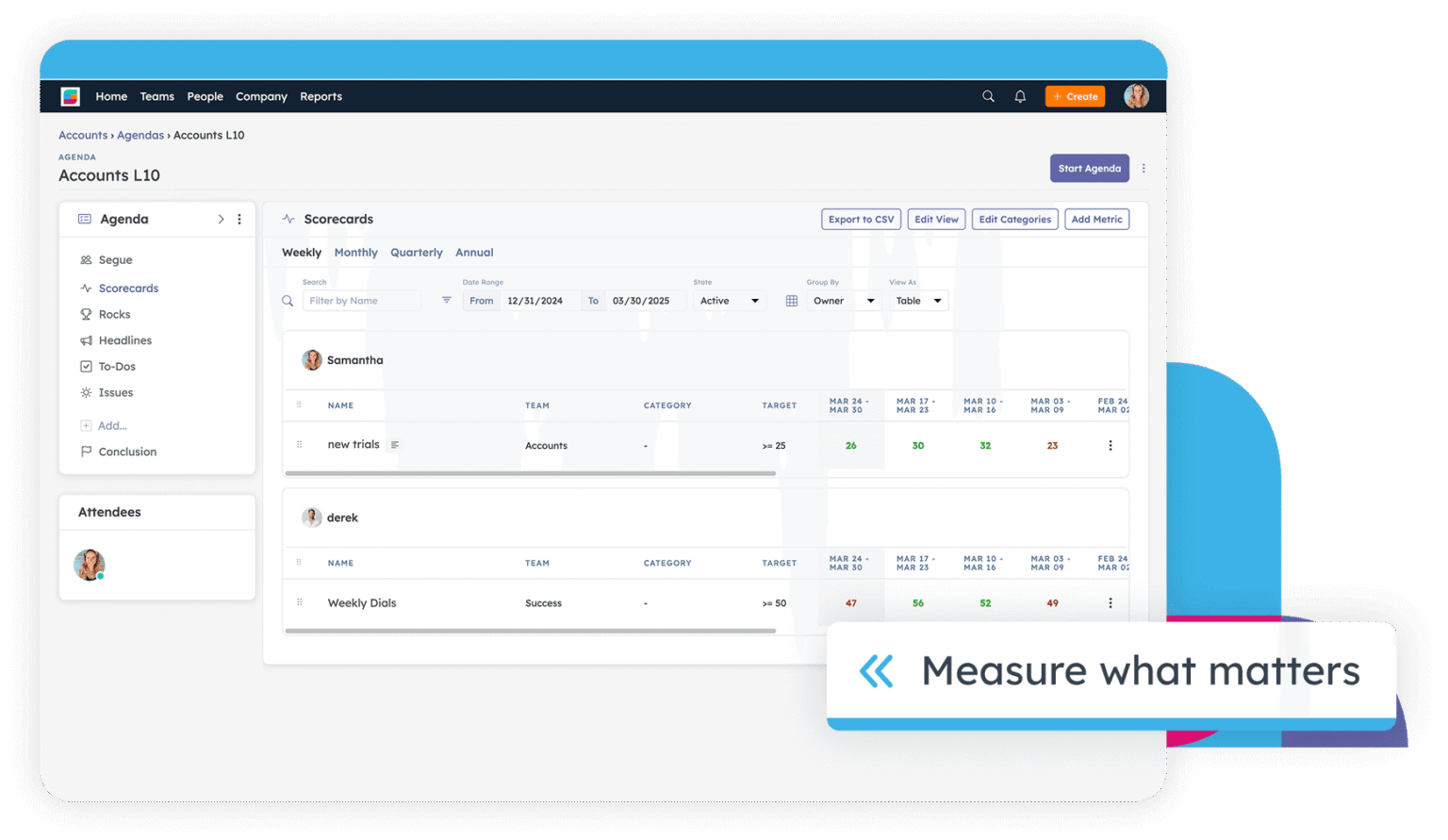Open the View As Table dropdown

tap(918, 301)
